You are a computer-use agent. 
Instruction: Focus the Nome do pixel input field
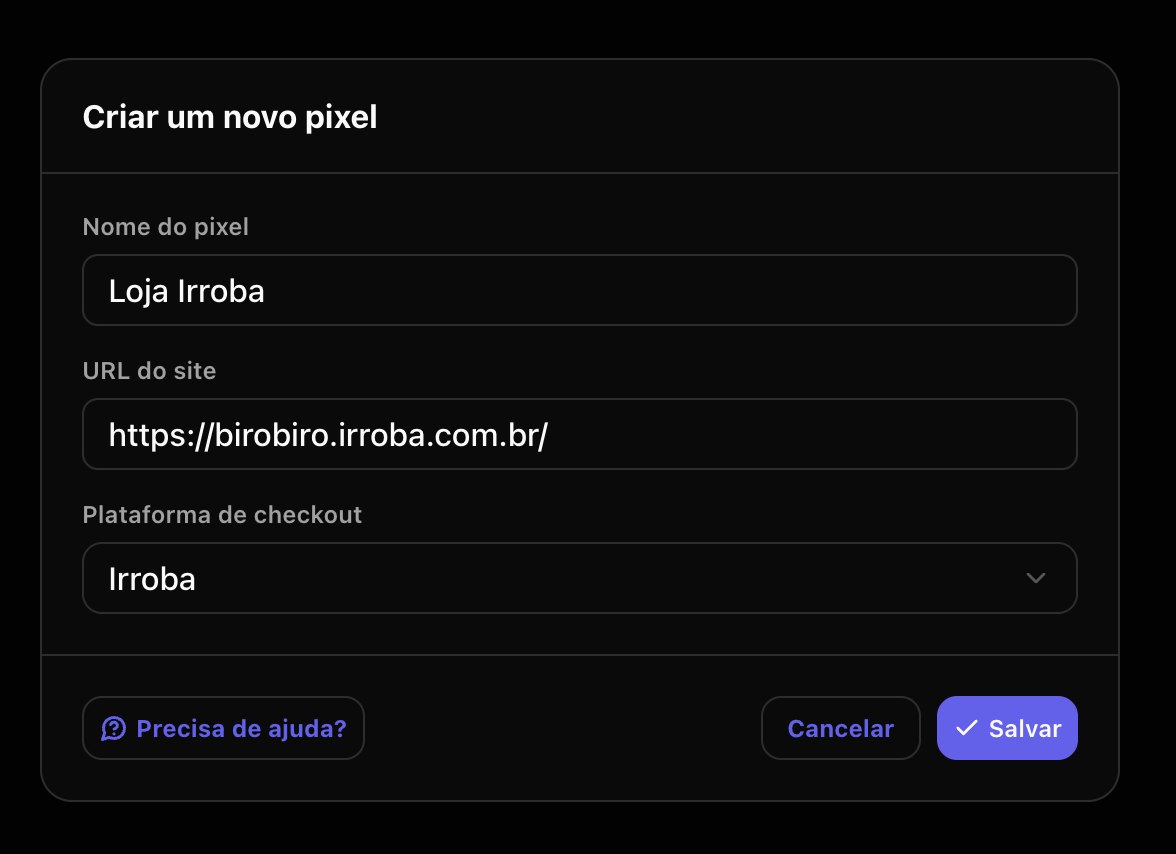point(580,290)
